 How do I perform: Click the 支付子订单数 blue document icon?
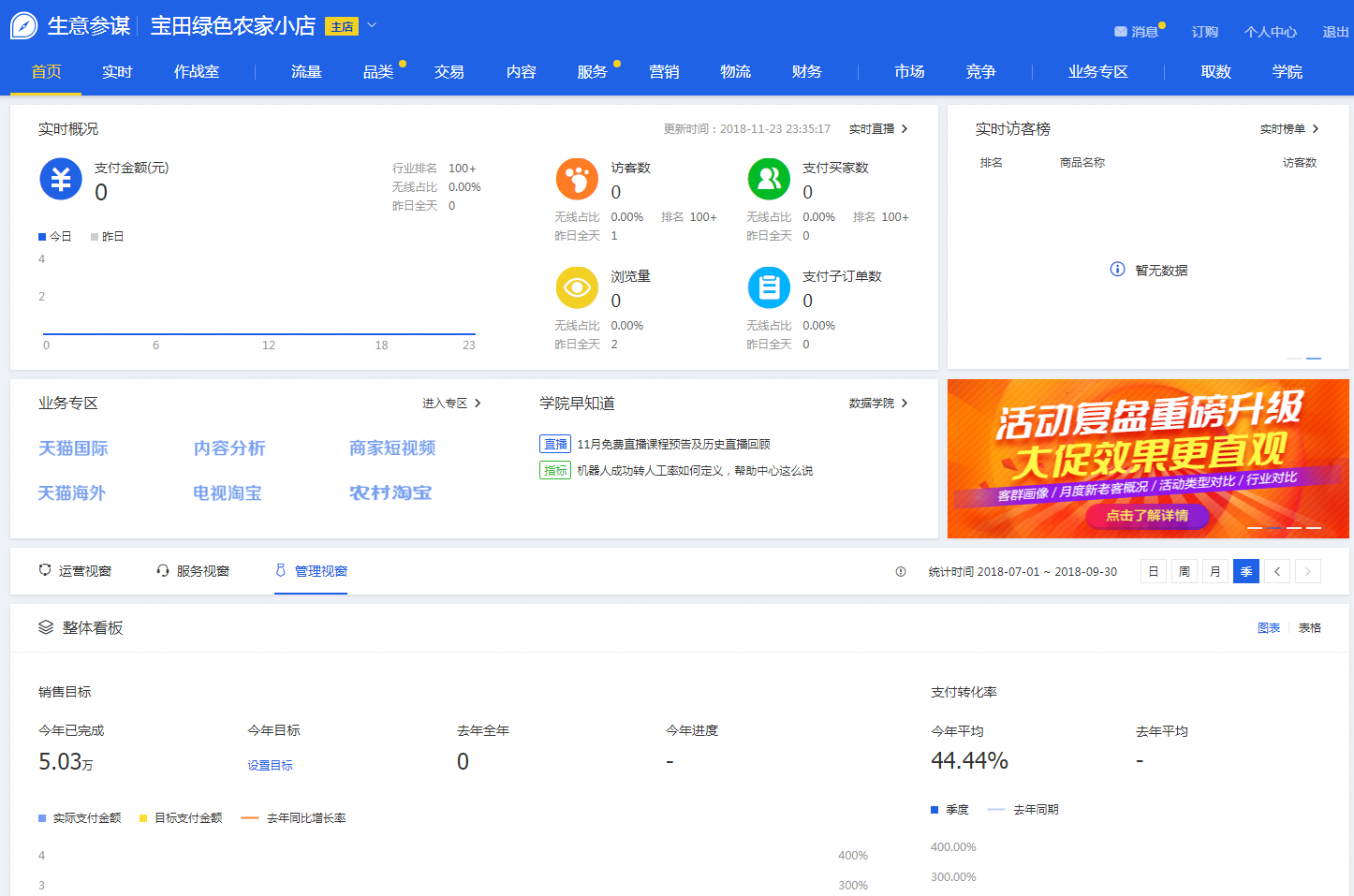tap(769, 287)
